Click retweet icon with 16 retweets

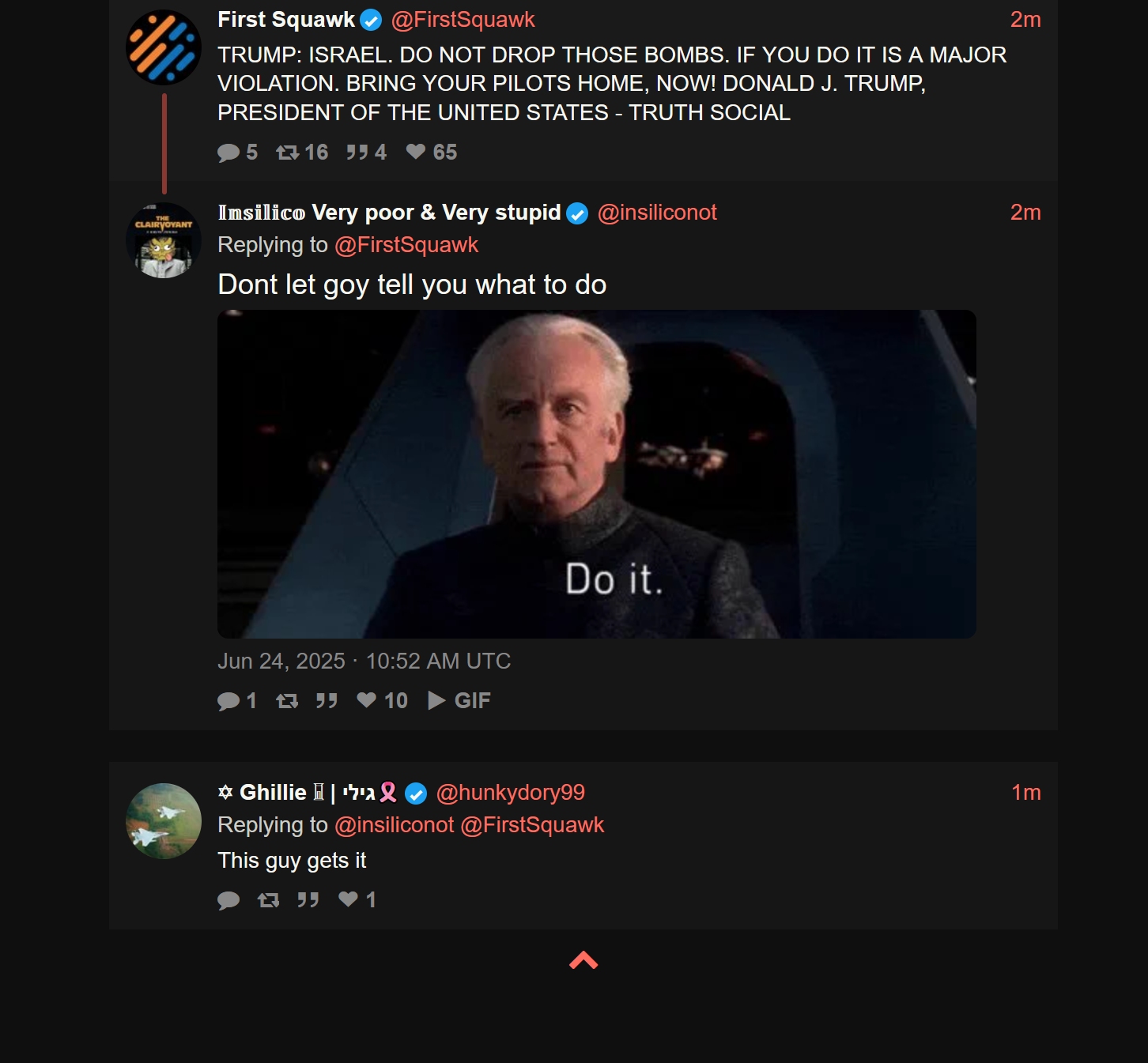(287, 152)
